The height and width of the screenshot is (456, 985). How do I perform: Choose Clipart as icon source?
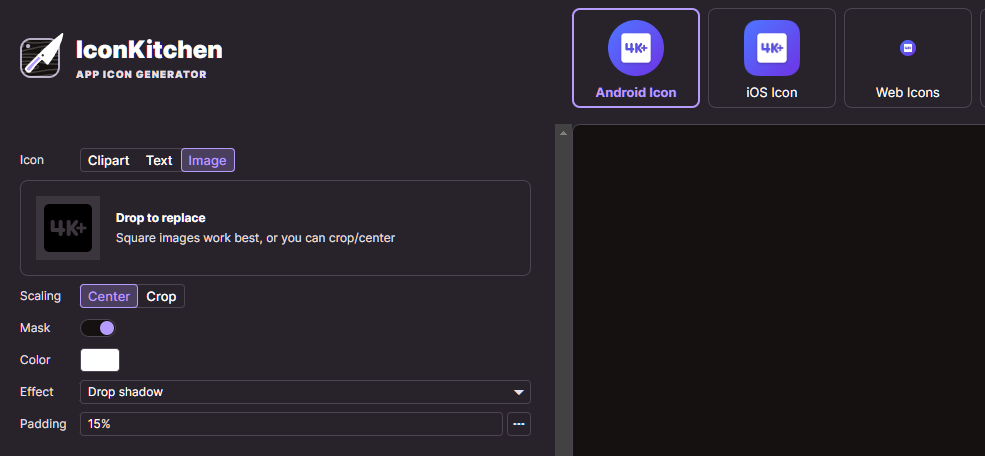pyautogui.click(x=109, y=160)
